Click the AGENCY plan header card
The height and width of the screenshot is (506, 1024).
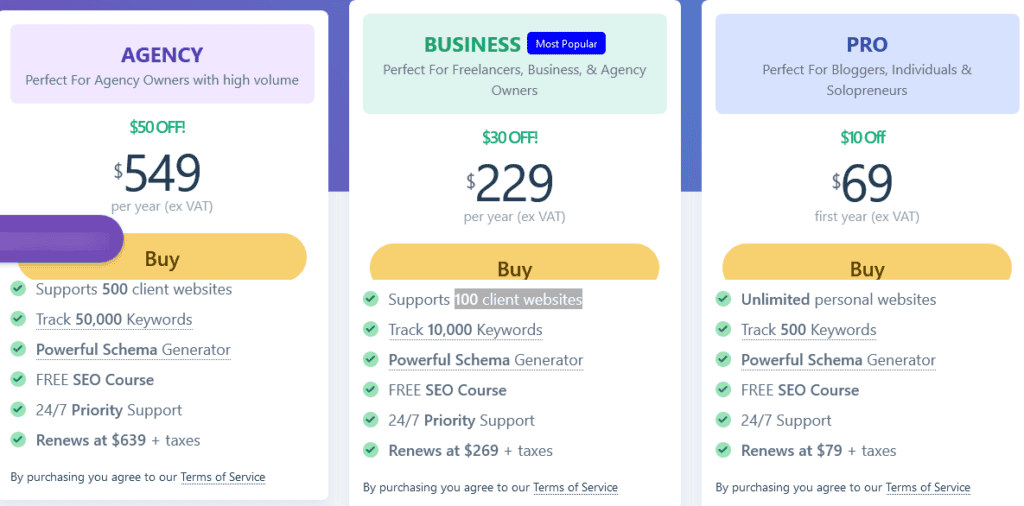[162, 64]
